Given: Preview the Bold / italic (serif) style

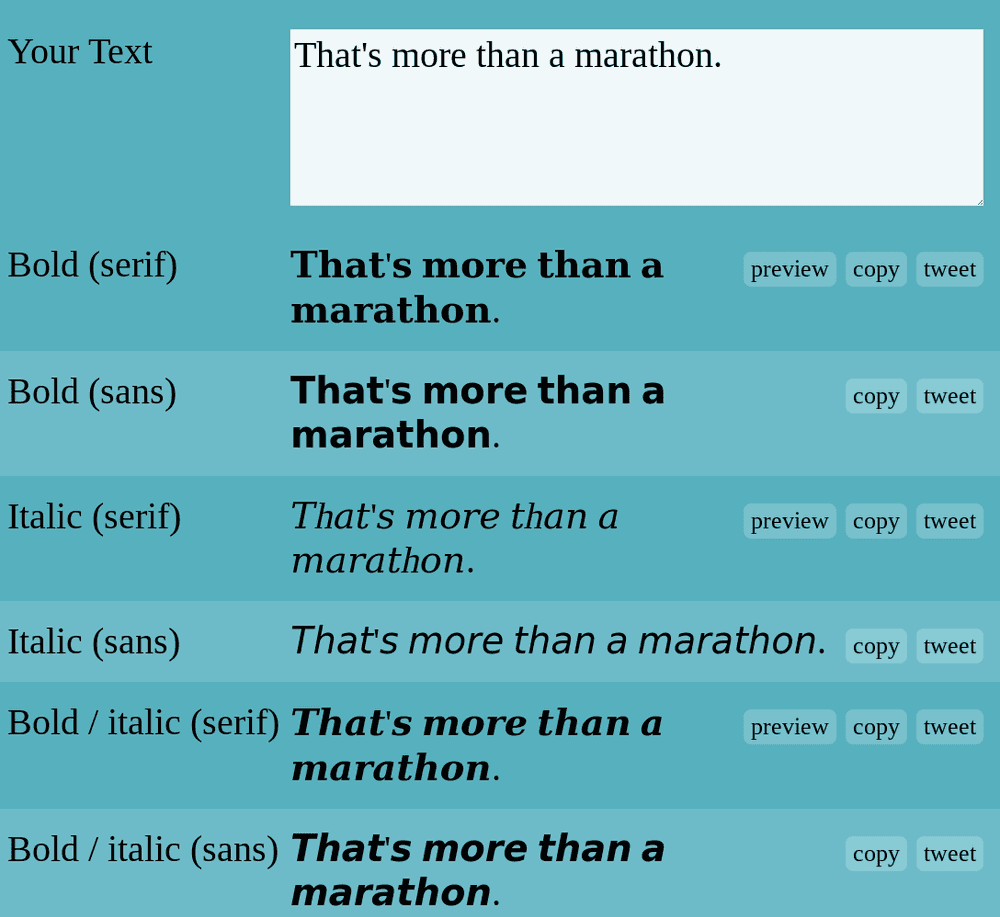Looking at the screenshot, I should coord(789,727).
